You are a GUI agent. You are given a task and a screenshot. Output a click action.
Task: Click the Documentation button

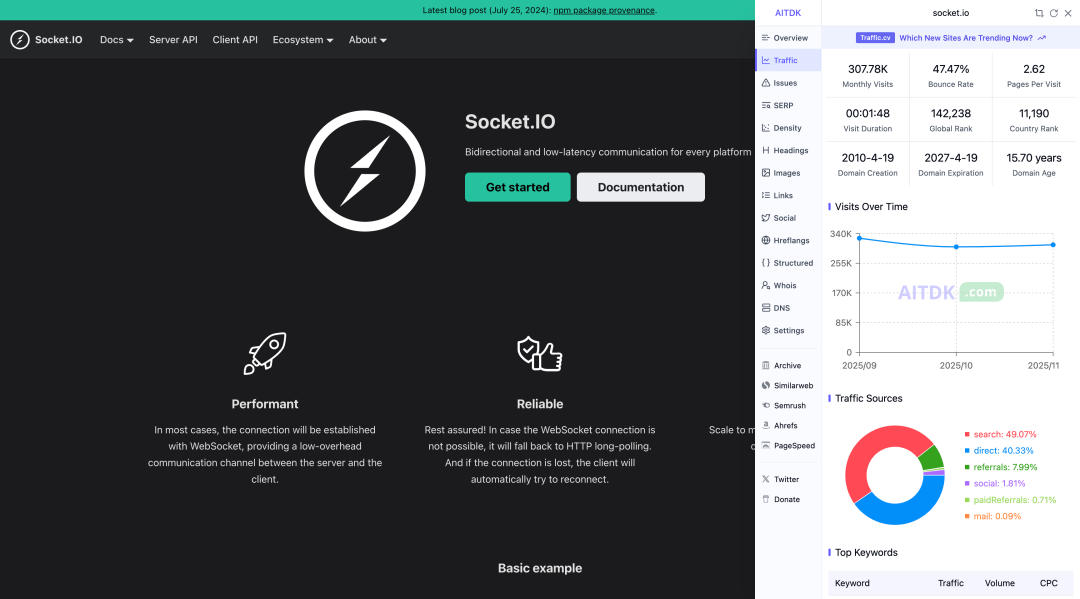[641, 187]
